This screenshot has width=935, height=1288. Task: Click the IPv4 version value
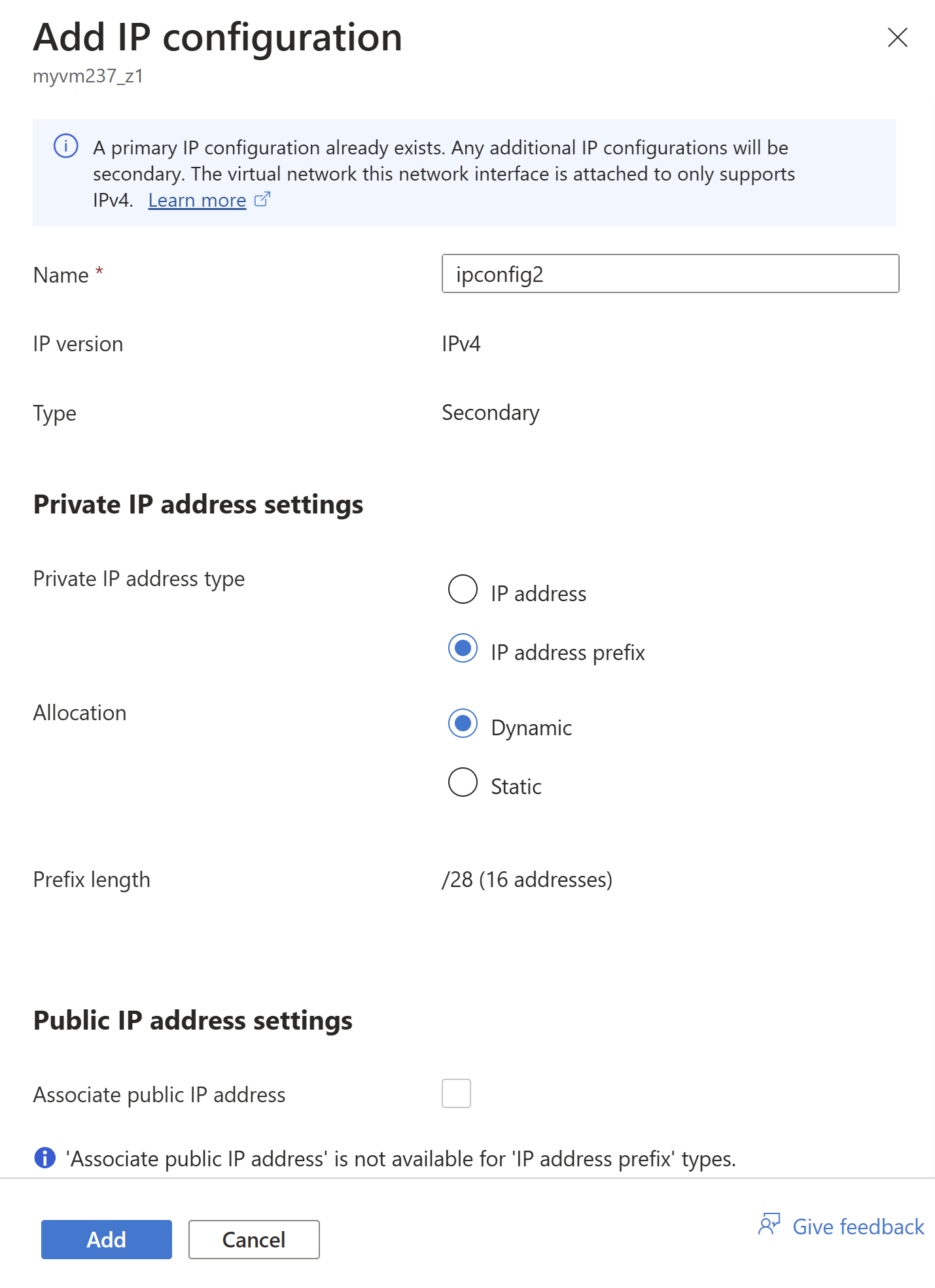pyautogui.click(x=461, y=344)
